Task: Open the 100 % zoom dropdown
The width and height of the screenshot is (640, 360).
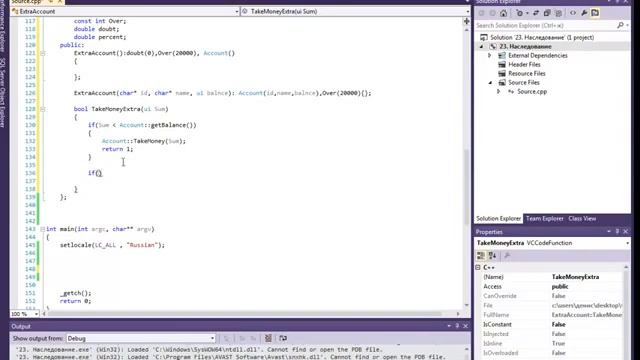Action: pos(36,314)
